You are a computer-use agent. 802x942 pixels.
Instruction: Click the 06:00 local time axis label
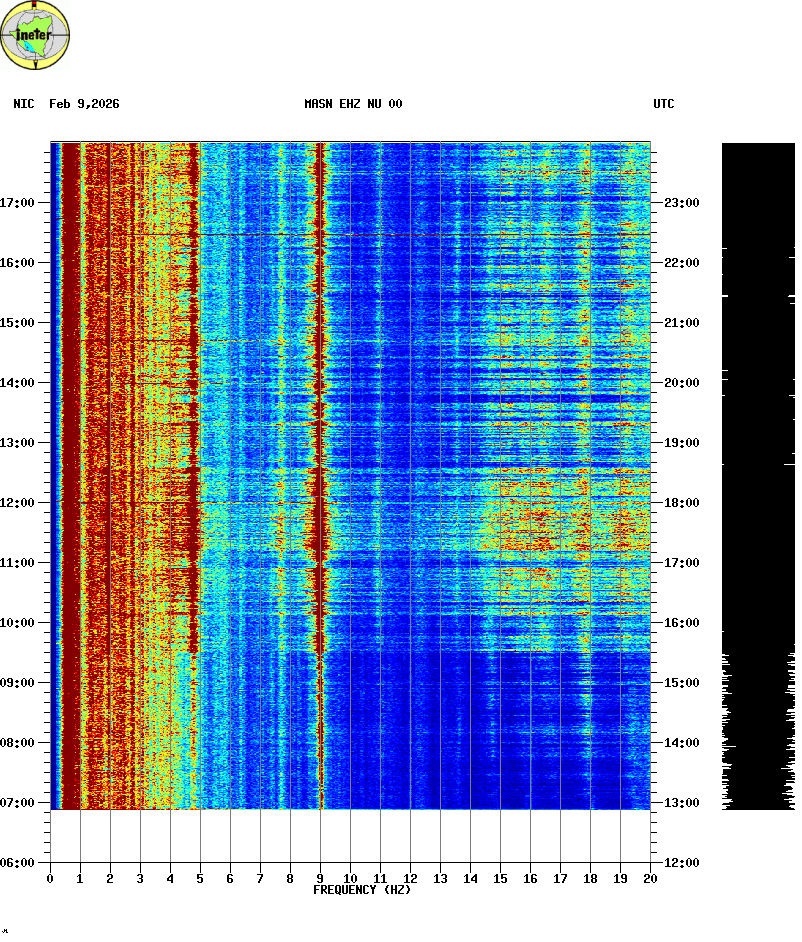click(18, 863)
